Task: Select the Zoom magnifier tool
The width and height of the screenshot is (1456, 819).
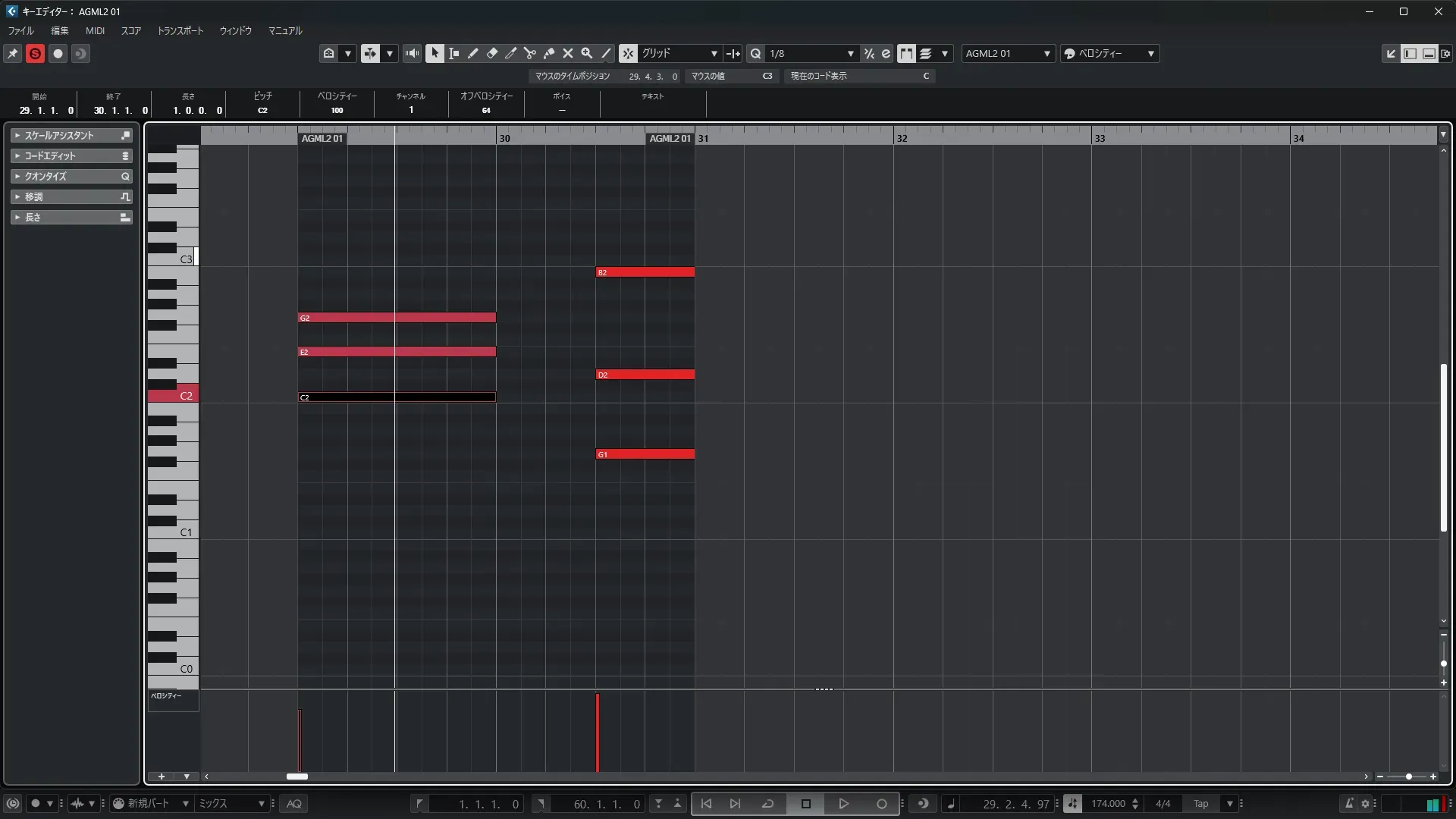Action: [x=586, y=53]
